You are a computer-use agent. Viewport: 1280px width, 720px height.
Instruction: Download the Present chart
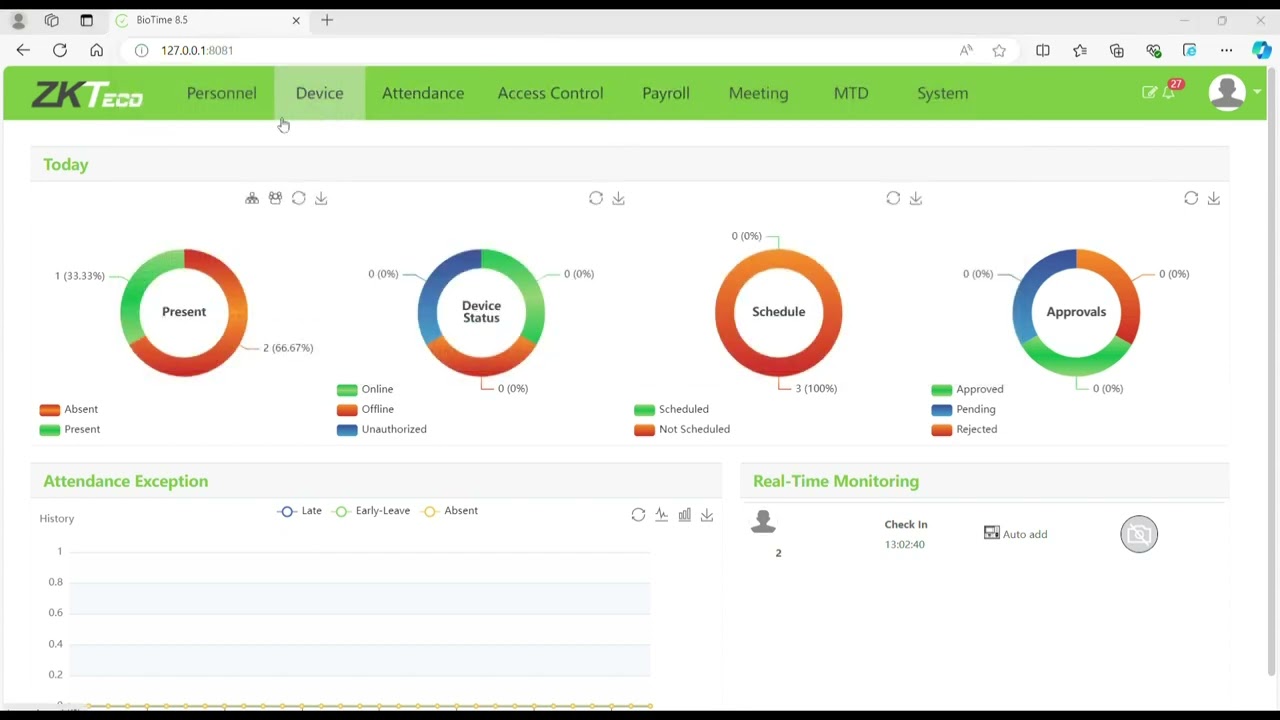coord(321,198)
